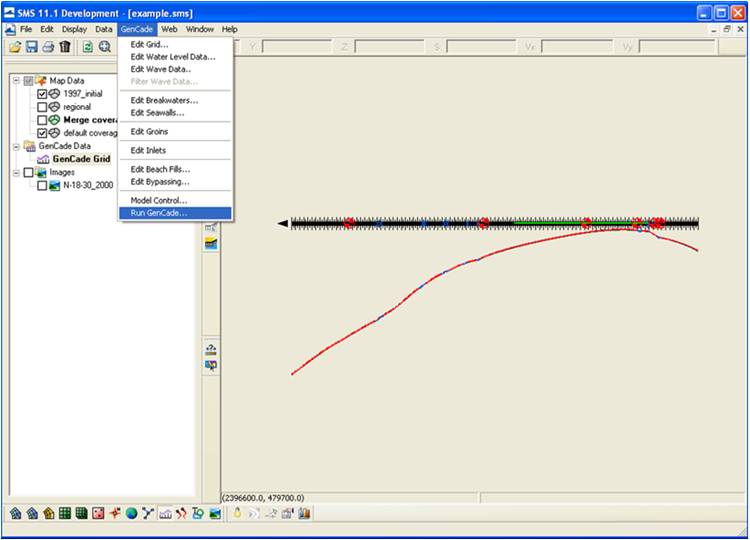The width and height of the screenshot is (750, 540).
Task: Select the flat green Cartesian grid module icon
Action: tap(65, 514)
